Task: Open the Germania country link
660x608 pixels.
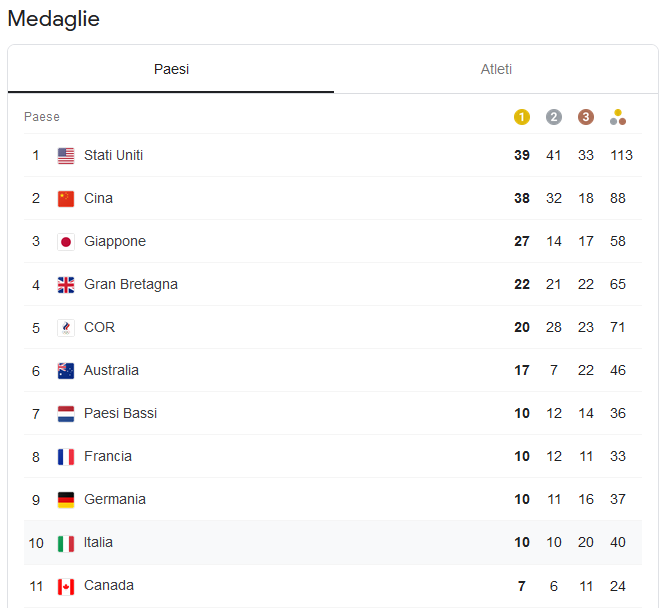Action: (114, 499)
